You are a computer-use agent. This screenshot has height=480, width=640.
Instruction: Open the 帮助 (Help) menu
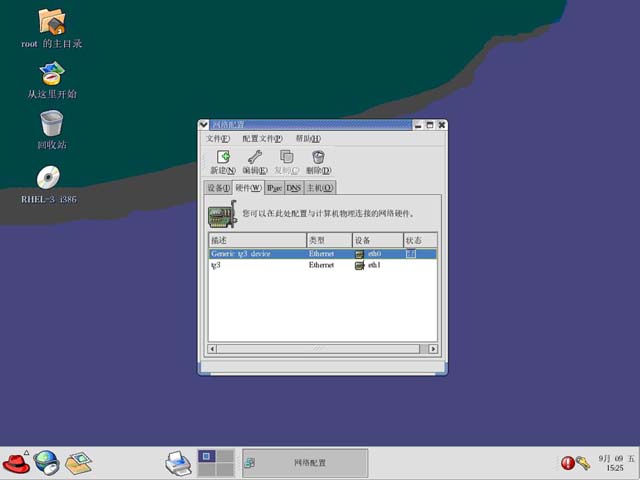tap(308, 139)
